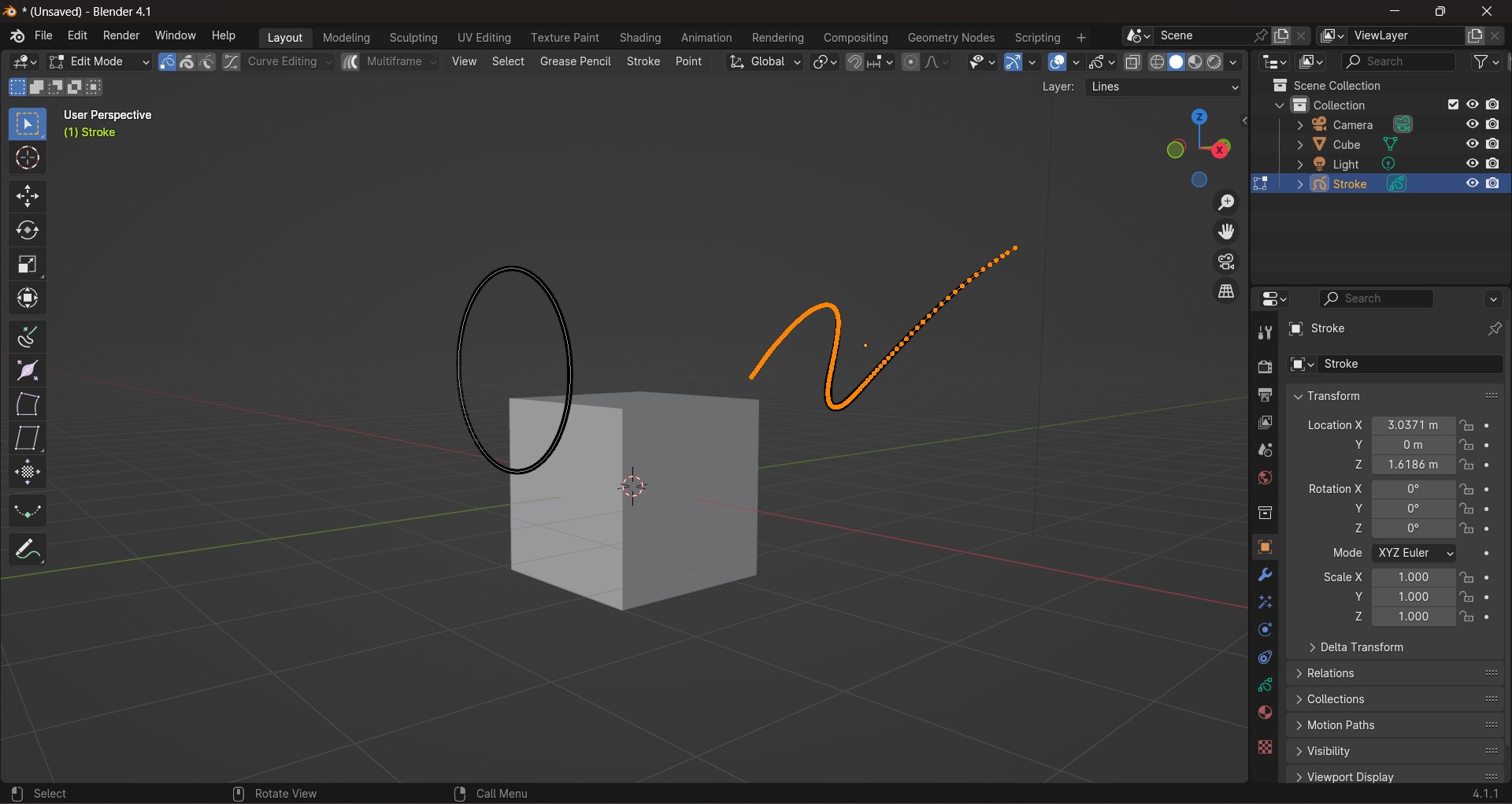Click the pan view hand icon

(1226, 232)
